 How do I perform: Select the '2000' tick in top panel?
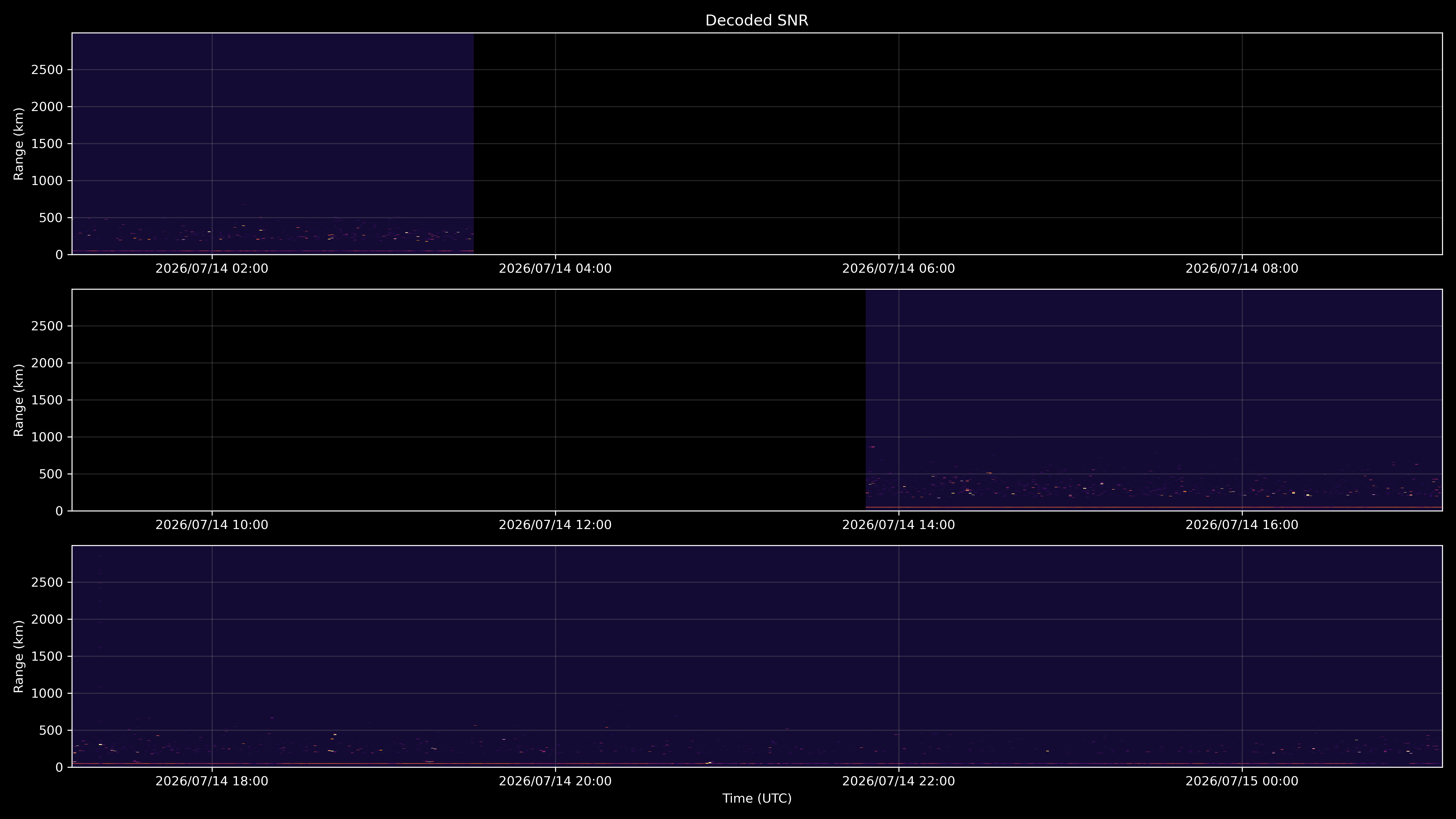47,107
